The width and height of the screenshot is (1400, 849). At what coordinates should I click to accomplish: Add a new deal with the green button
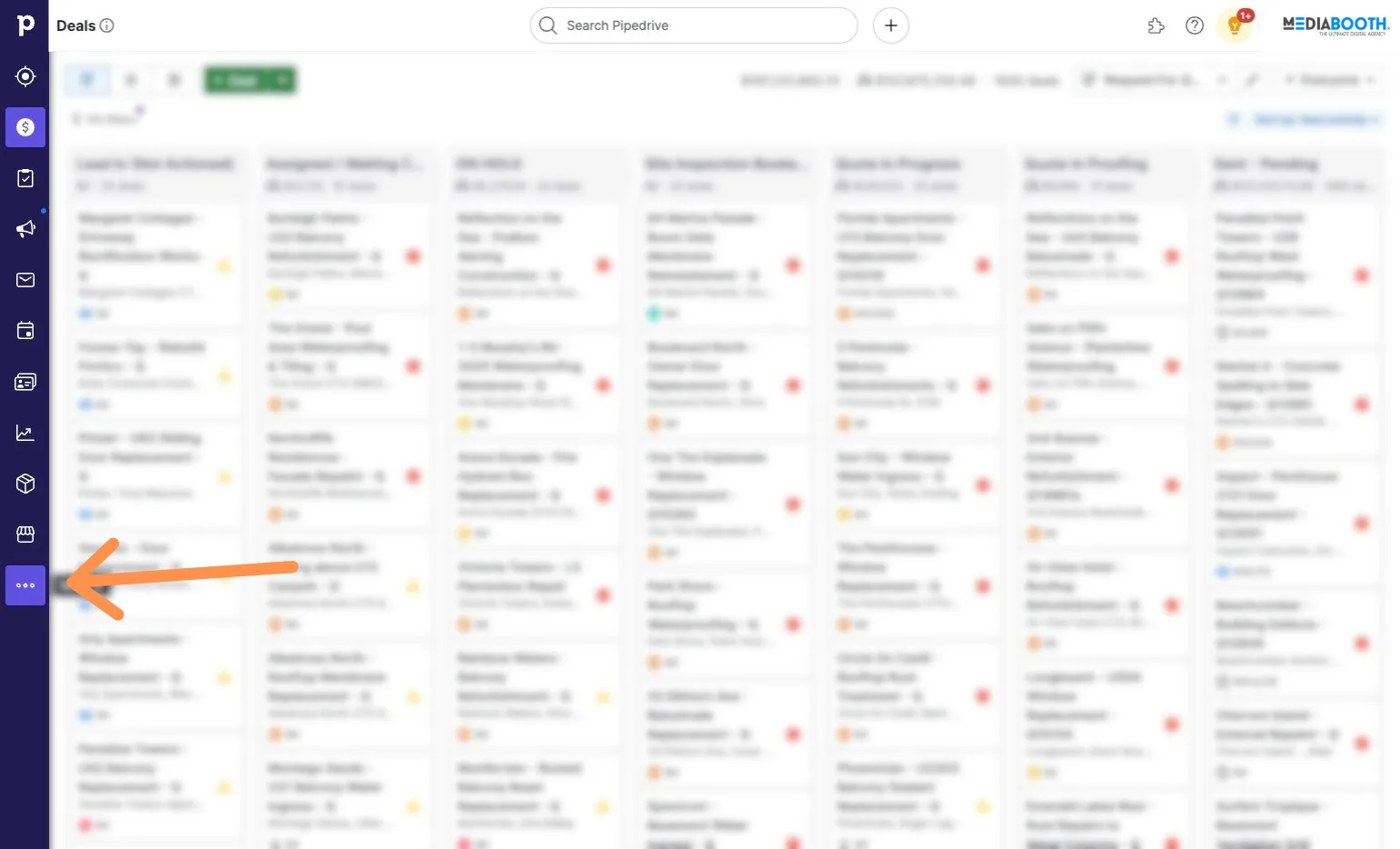(239, 80)
